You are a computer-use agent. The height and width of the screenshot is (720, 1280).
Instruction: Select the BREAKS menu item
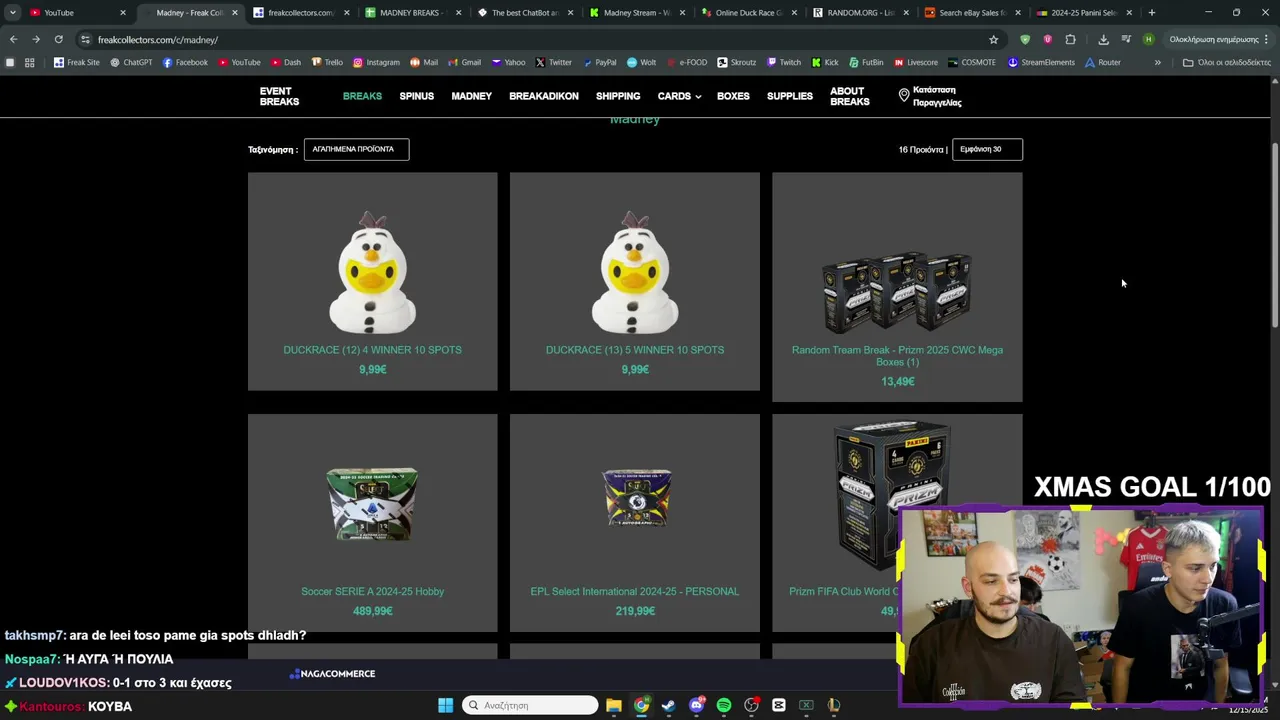tap(362, 96)
